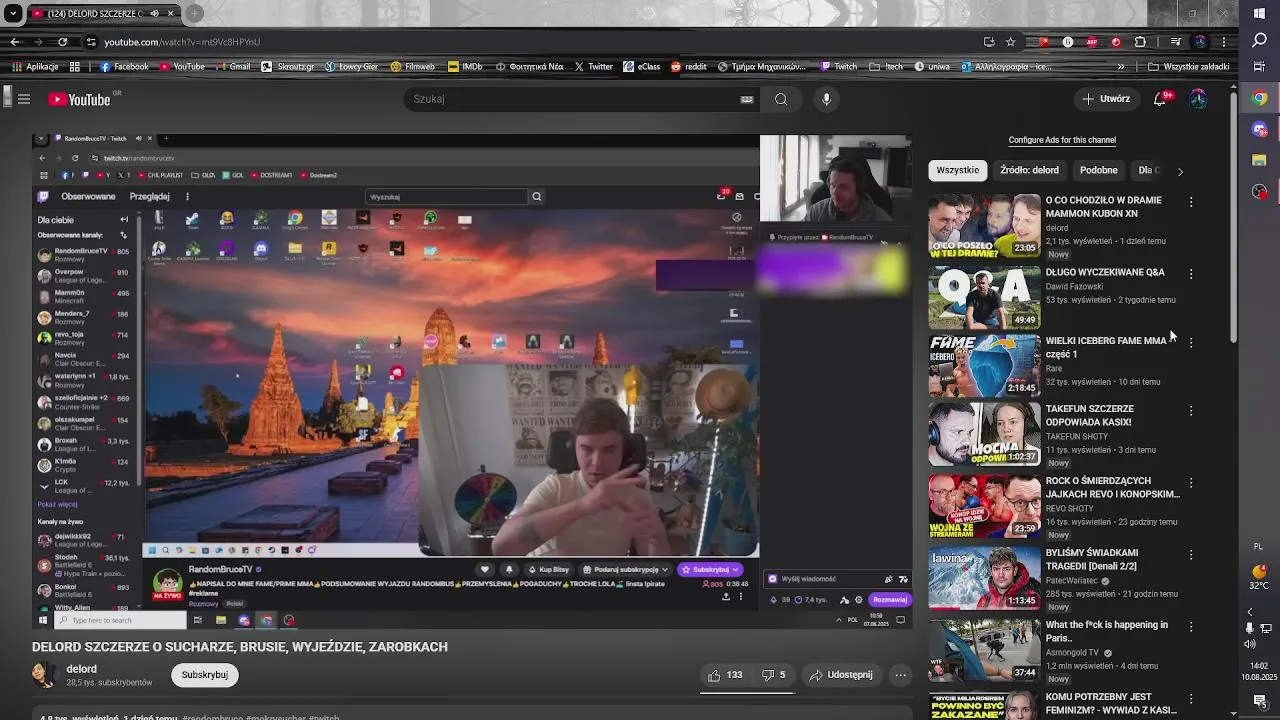This screenshot has width=1280, height=720.
Task: Open YouTube notifications bell
Action: coord(1160,99)
